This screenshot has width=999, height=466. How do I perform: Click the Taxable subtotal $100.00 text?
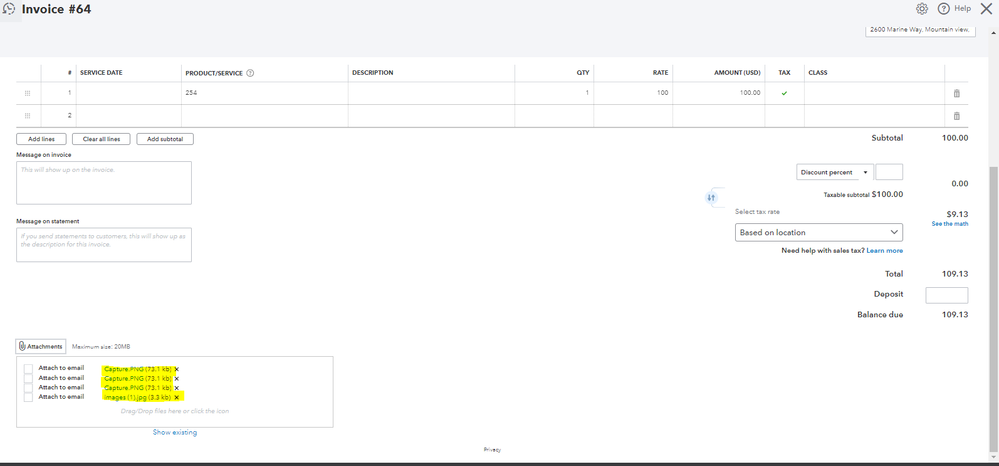863,194
